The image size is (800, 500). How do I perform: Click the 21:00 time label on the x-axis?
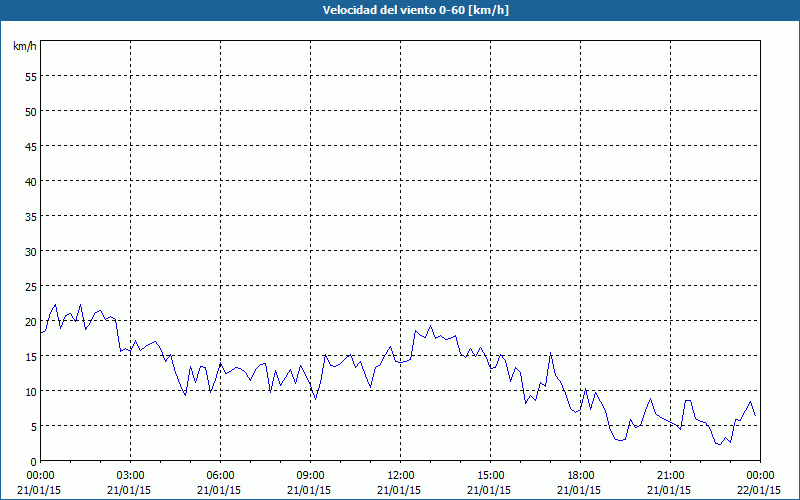tap(670, 475)
